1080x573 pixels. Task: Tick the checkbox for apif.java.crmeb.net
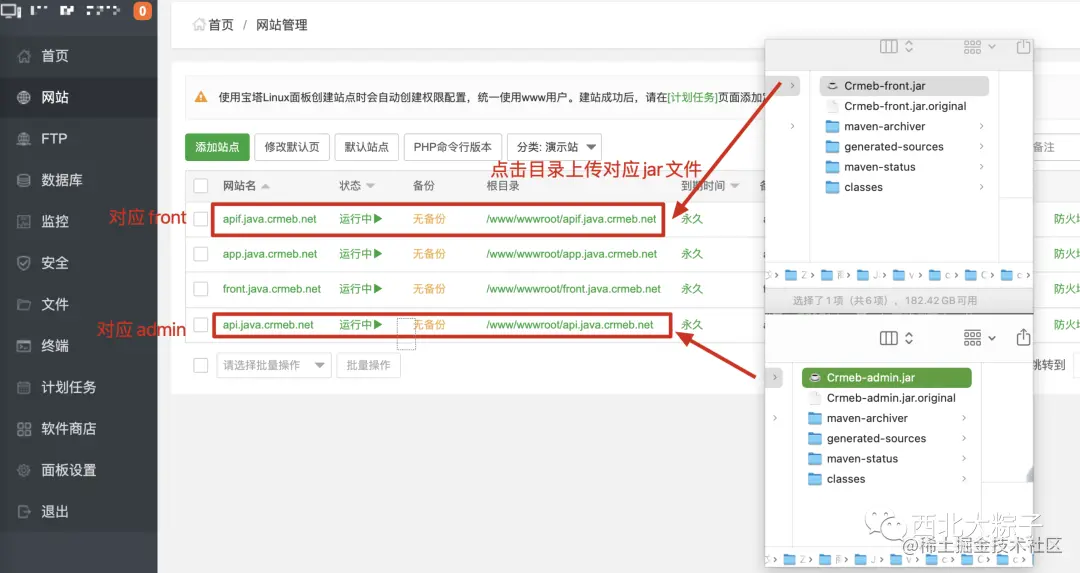[200, 219]
